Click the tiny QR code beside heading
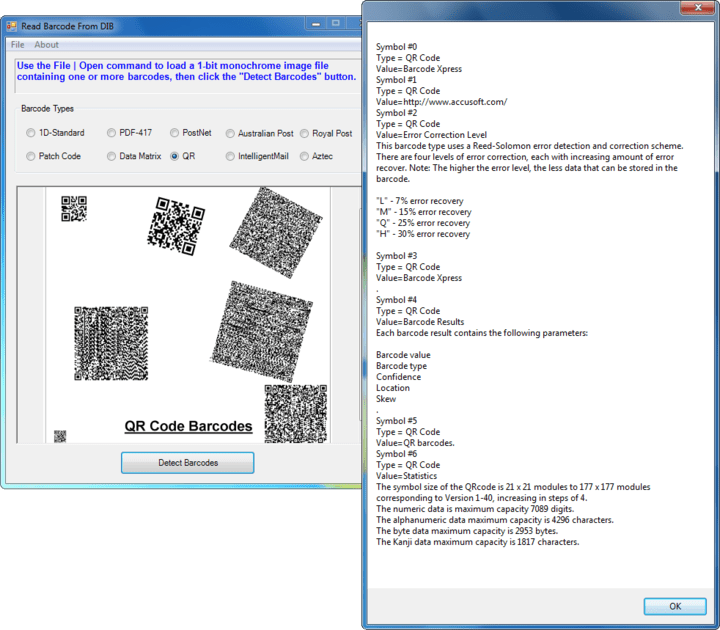The image size is (720, 630). [60, 436]
